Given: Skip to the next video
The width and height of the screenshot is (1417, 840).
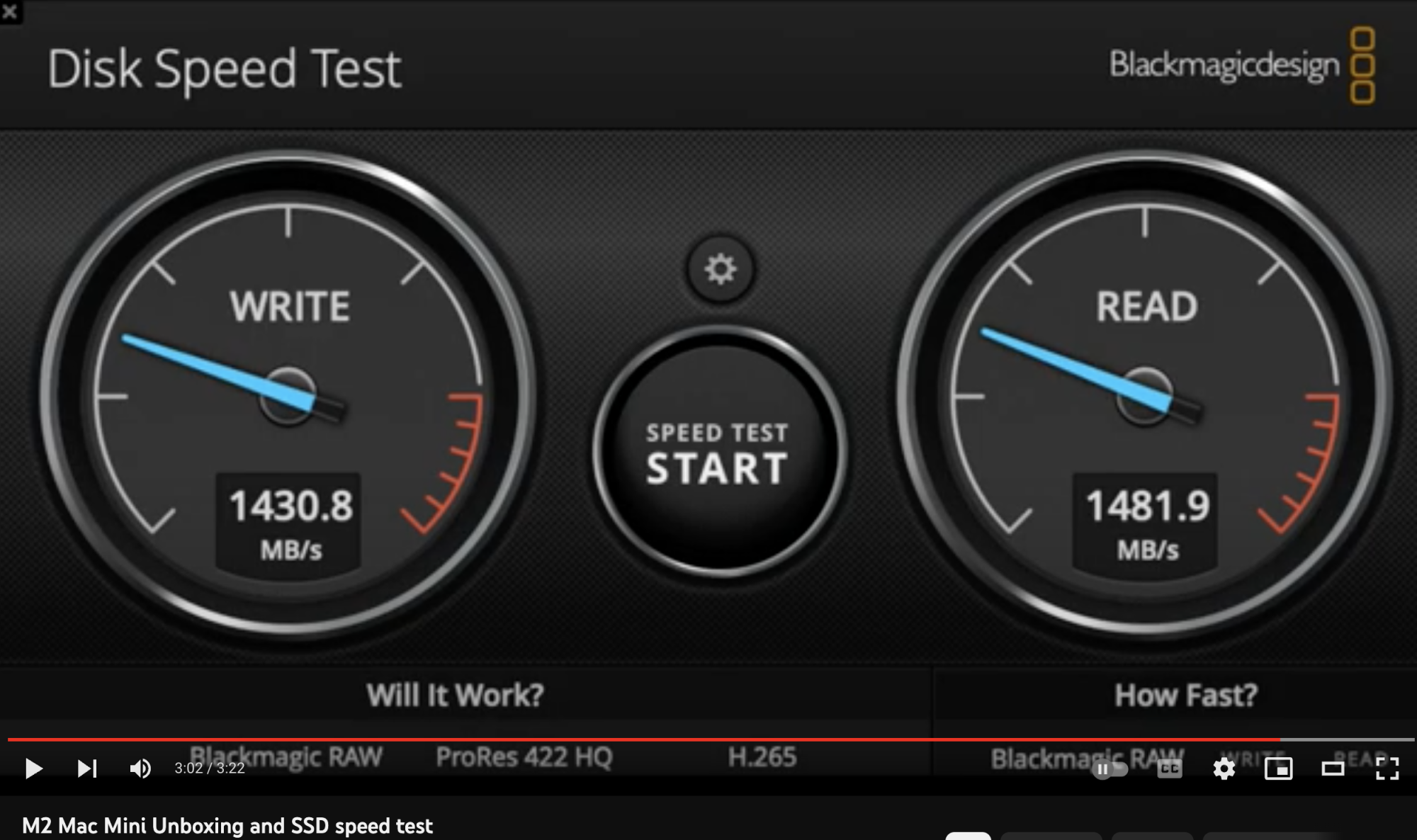Looking at the screenshot, I should (x=87, y=768).
